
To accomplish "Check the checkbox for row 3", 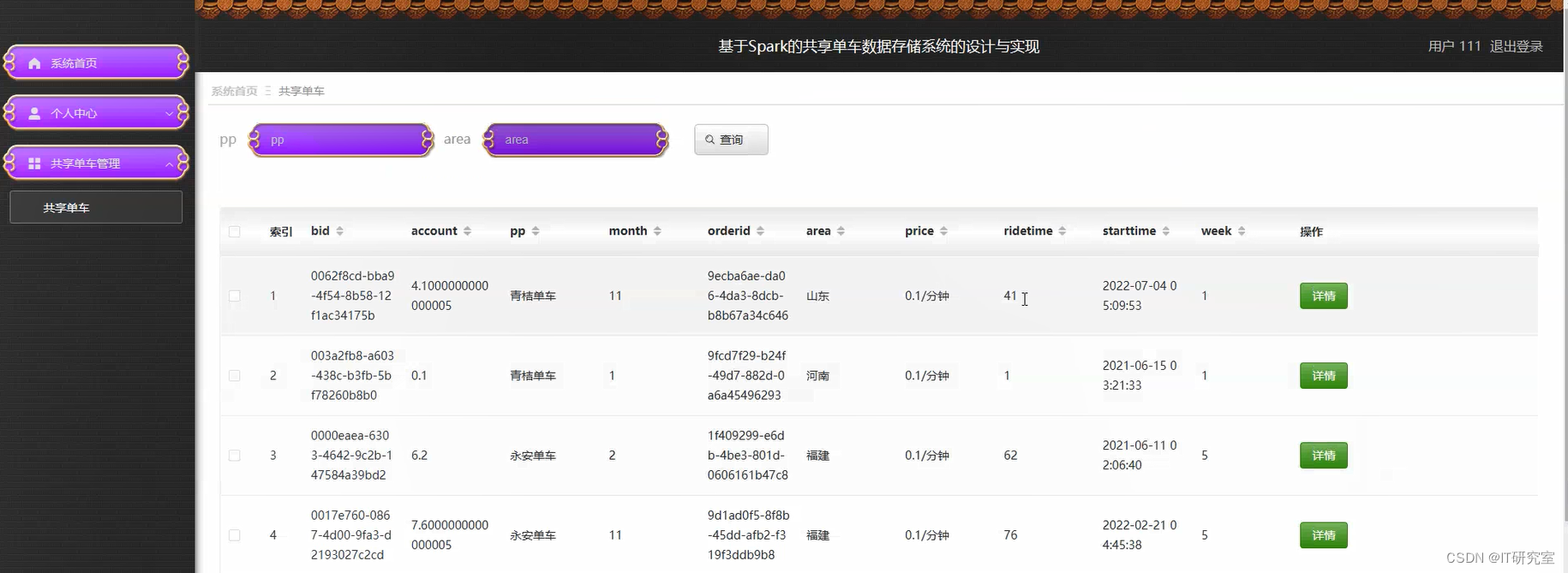I will tap(235, 456).
